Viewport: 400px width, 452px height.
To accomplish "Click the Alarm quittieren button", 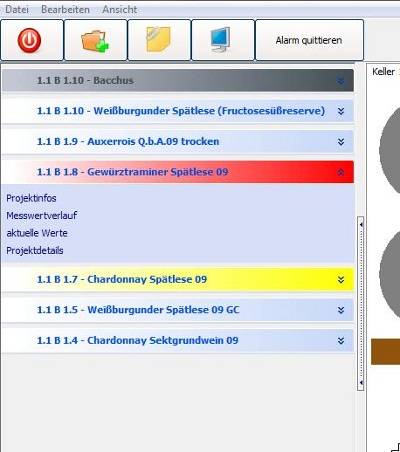I will [x=309, y=40].
